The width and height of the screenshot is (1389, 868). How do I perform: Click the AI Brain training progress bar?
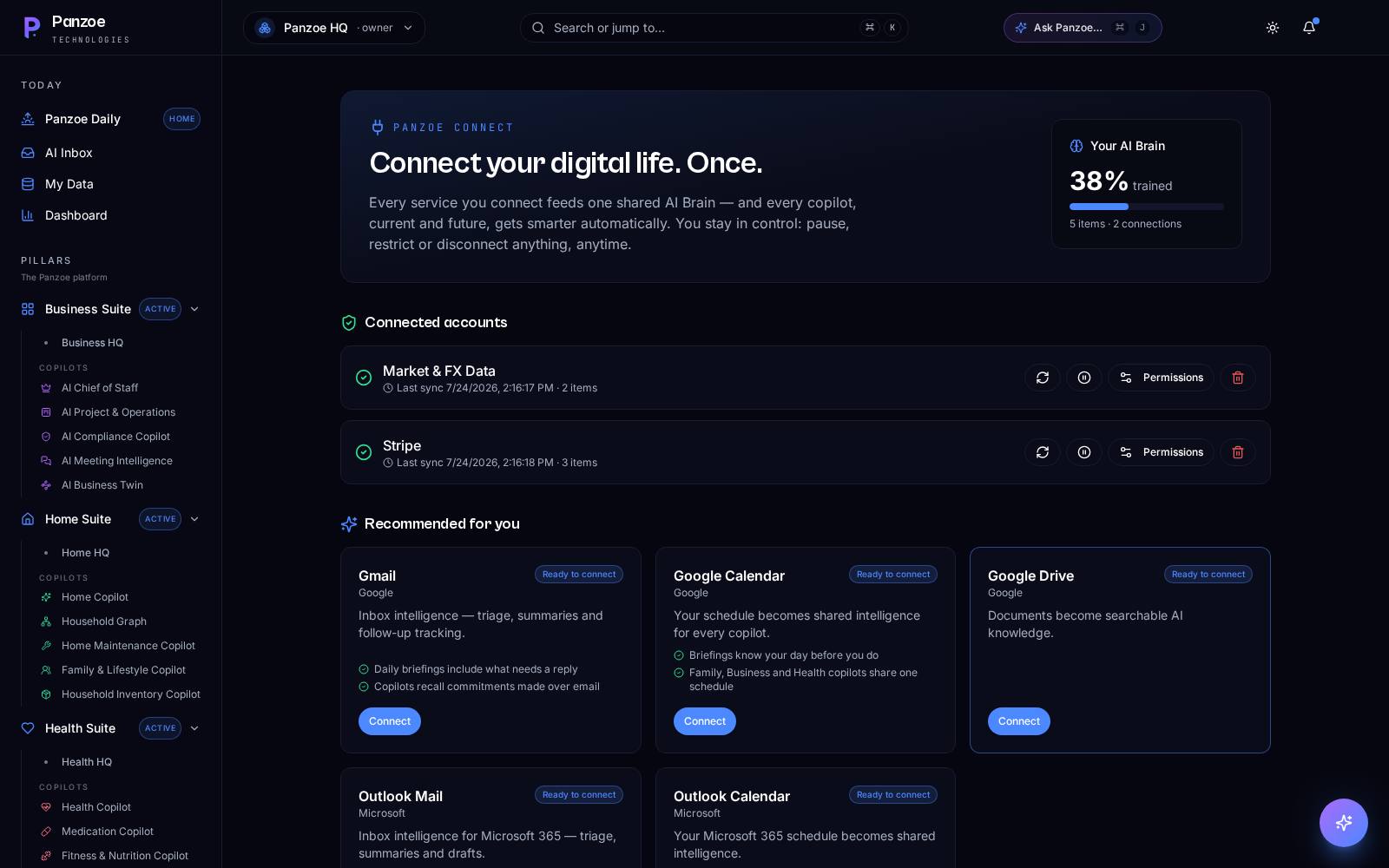1147,207
